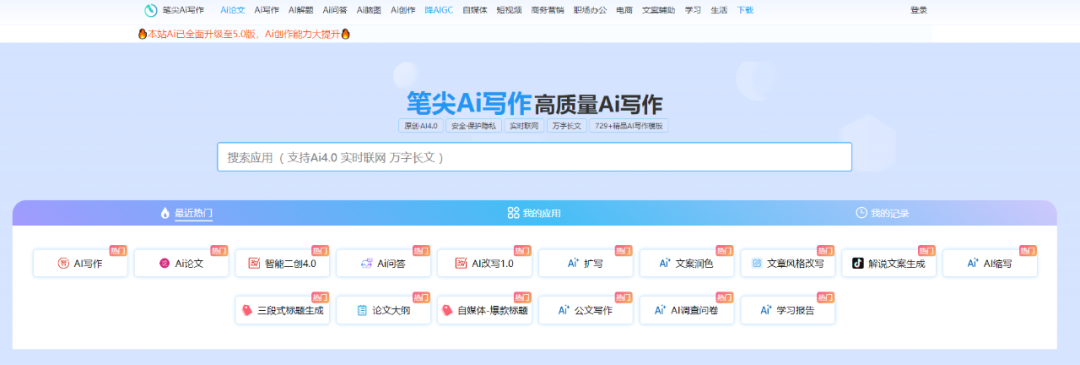Open the 降AIGC navigation item

click(x=439, y=10)
